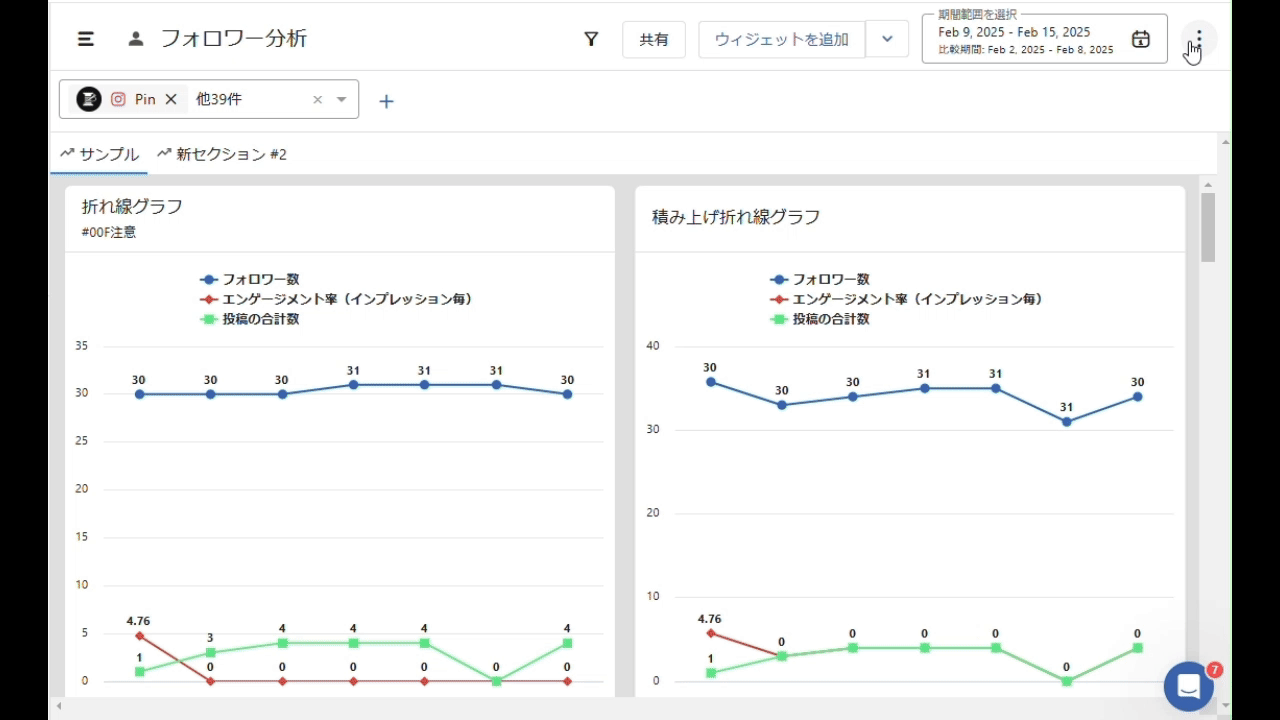This screenshot has width=1280, height=720.
Task: Switch to the 新セクション #2 tab
Action: (222, 154)
